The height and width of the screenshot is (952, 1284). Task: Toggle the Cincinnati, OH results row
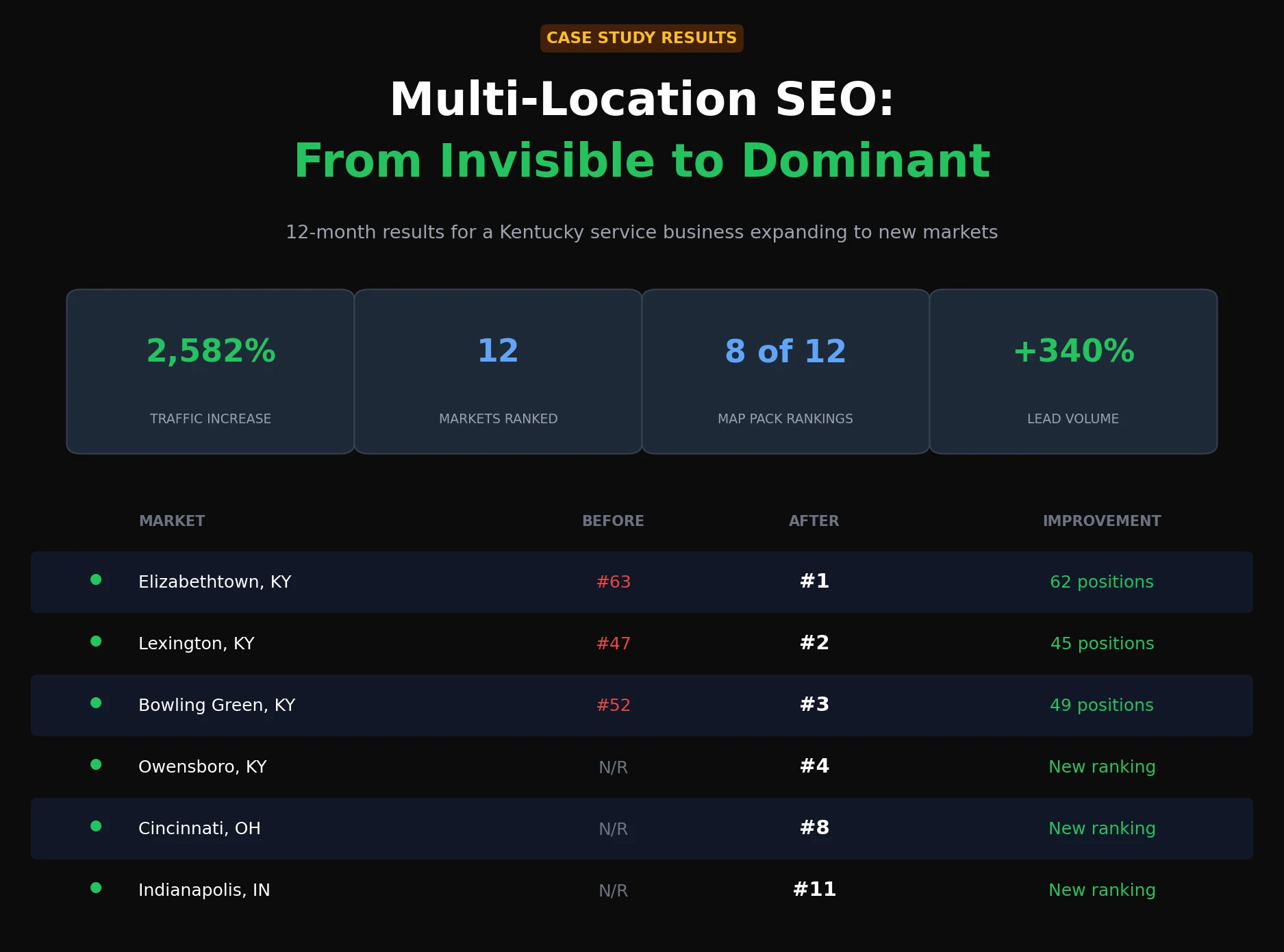[642, 828]
